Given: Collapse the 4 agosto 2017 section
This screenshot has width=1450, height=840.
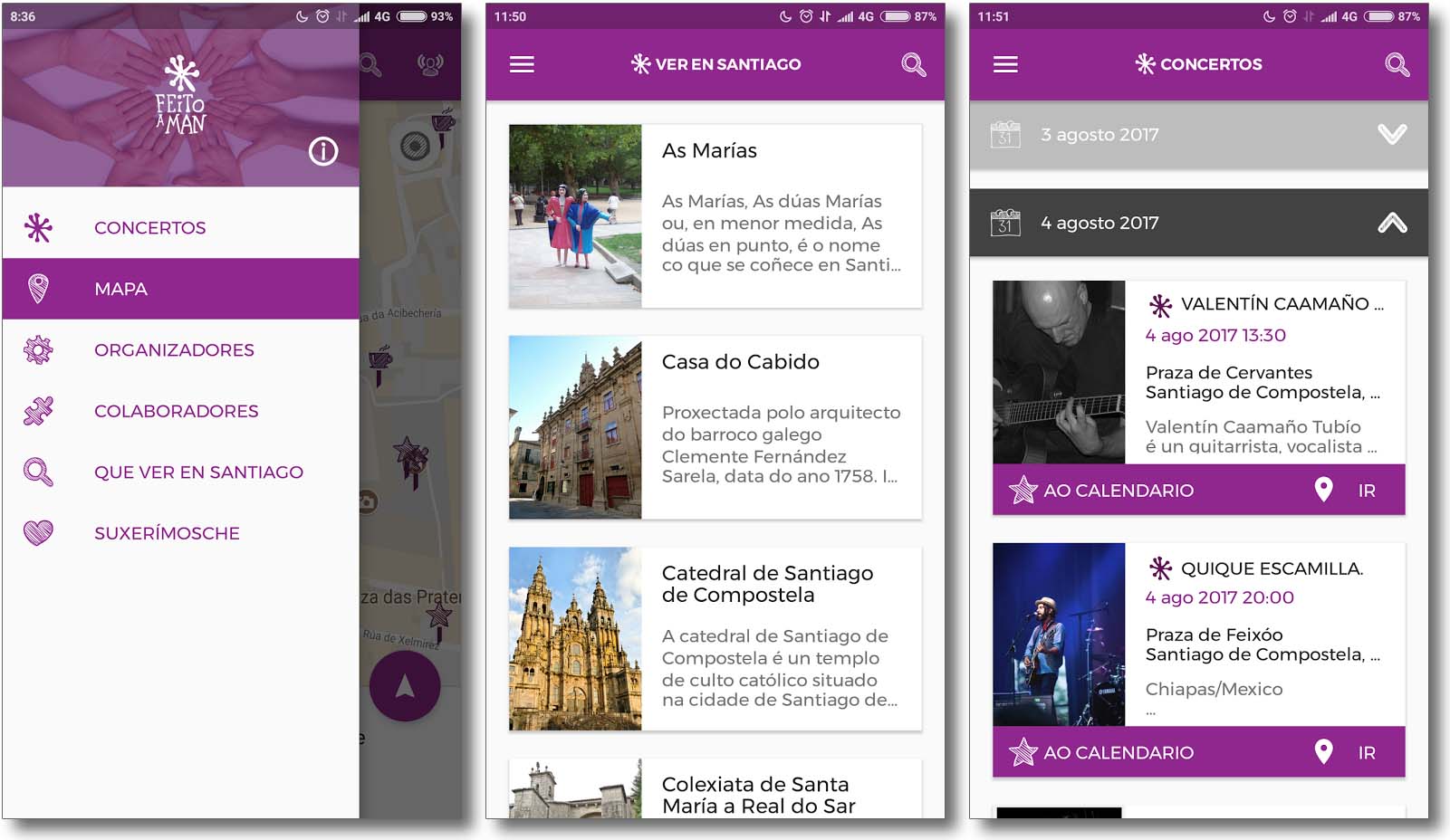Looking at the screenshot, I should (1392, 223).
